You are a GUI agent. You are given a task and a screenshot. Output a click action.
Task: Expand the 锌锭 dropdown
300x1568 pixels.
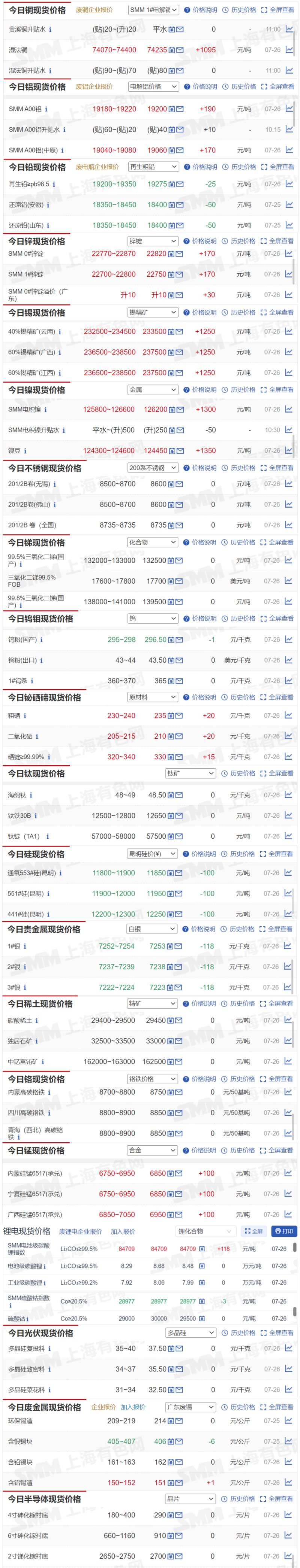point(153,241)
